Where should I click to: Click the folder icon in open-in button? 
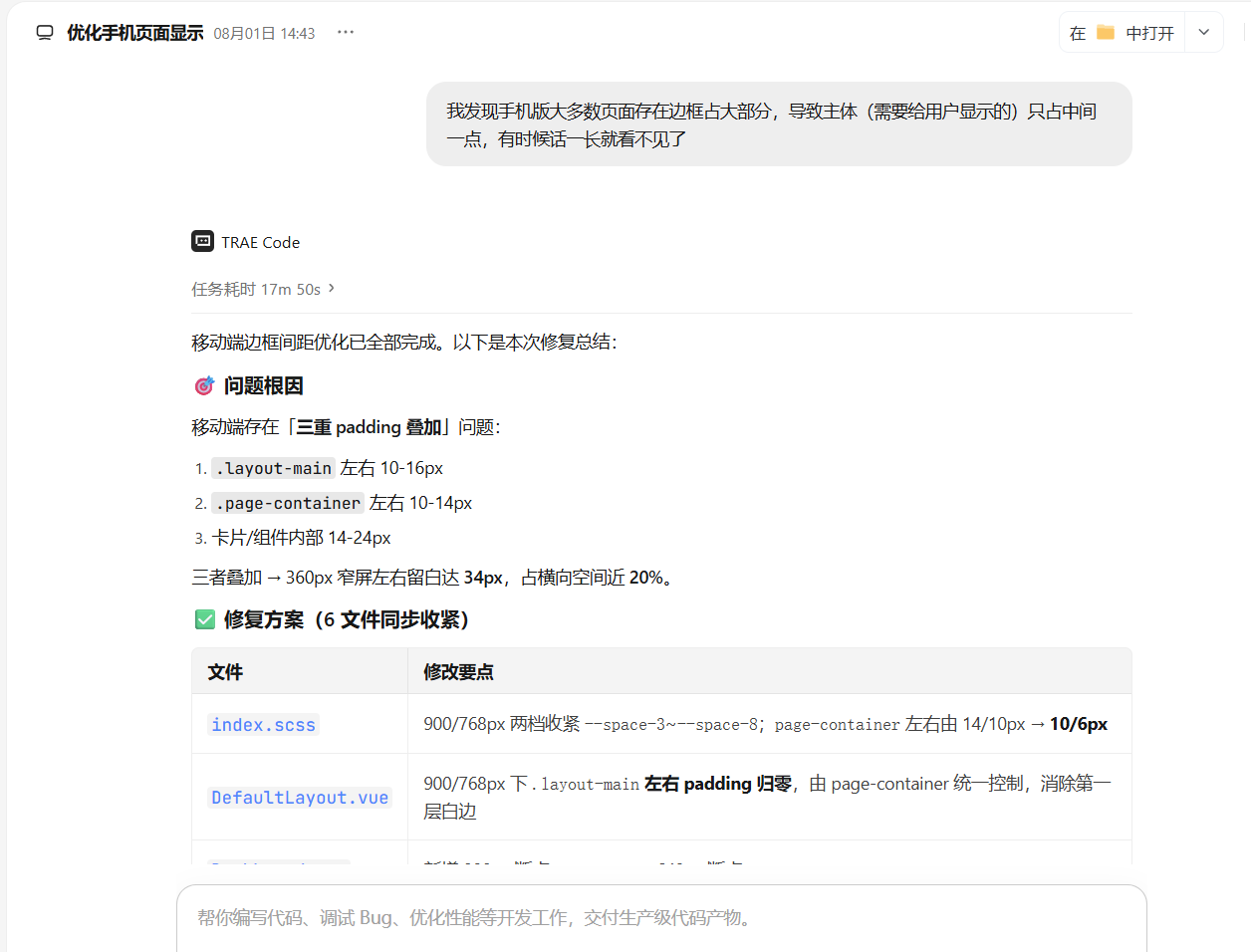[1106, 33]
